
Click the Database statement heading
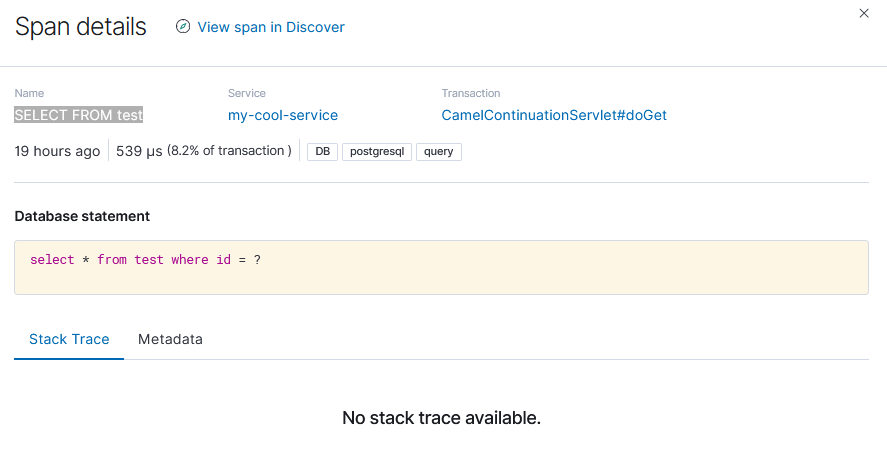pyautogui.click(x=82, y=216)
